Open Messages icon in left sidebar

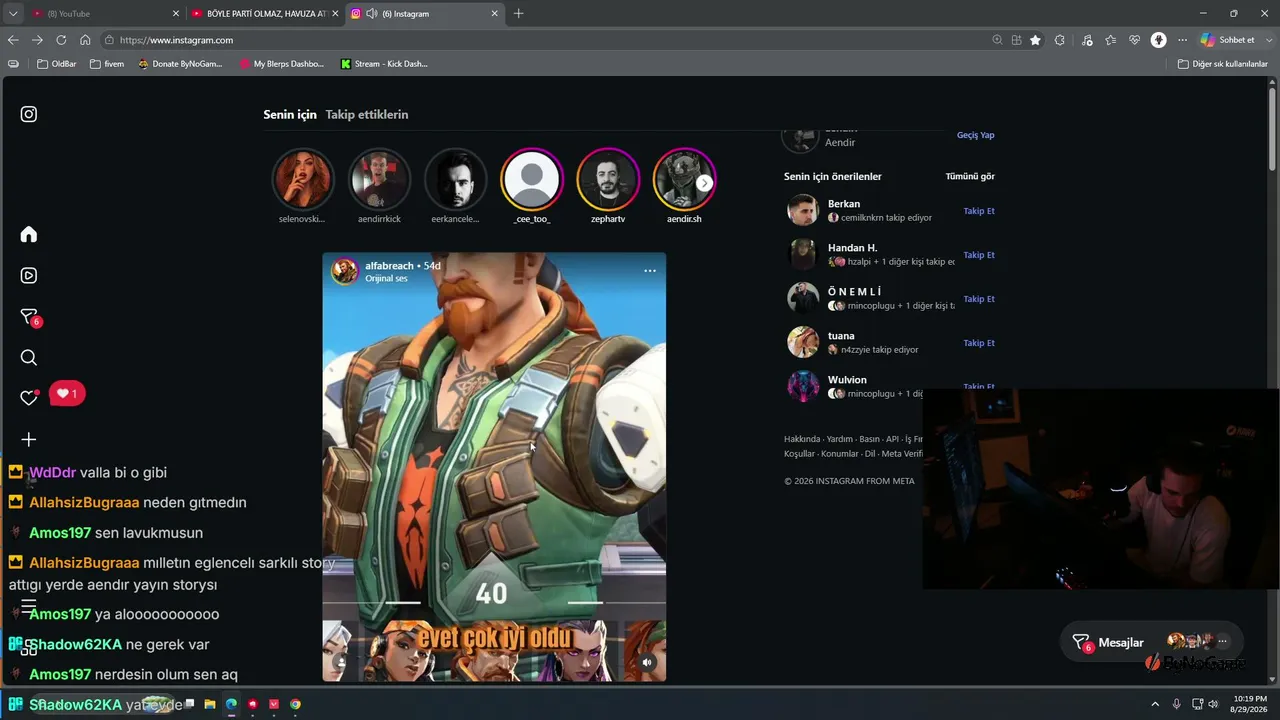pos(29,317)
